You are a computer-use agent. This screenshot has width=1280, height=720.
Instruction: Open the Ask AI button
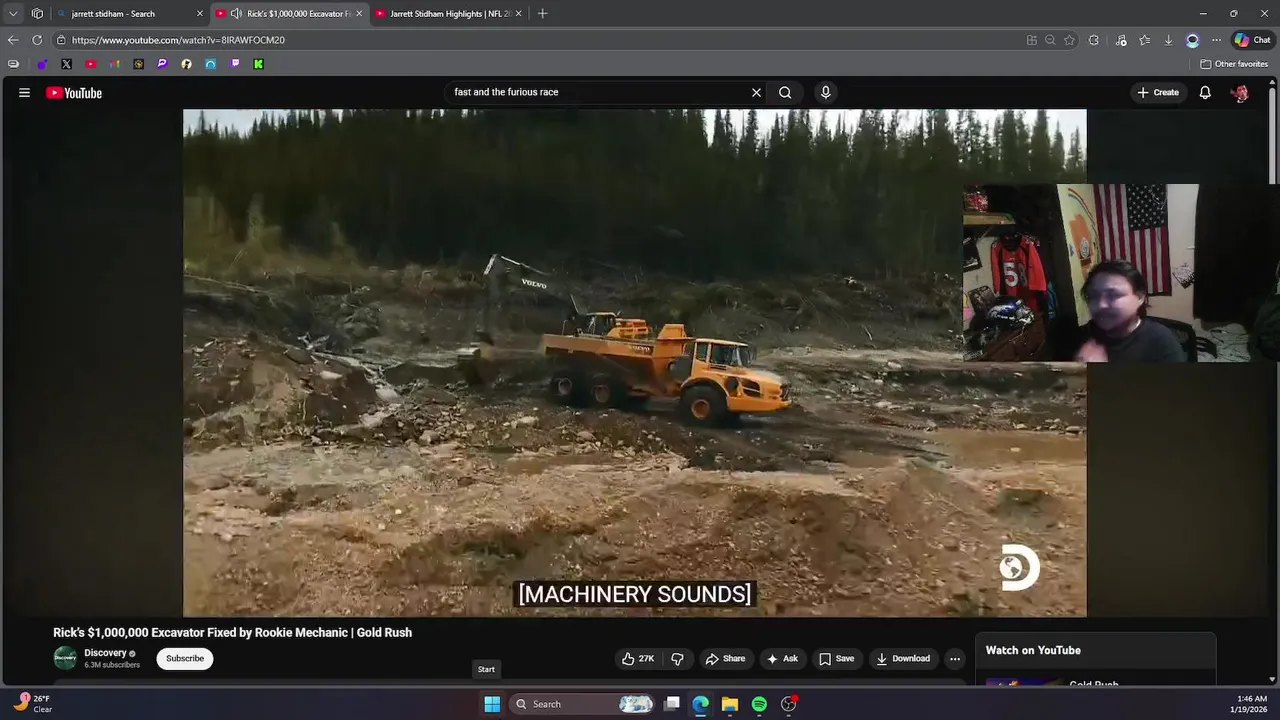click(x=782, y=658)
